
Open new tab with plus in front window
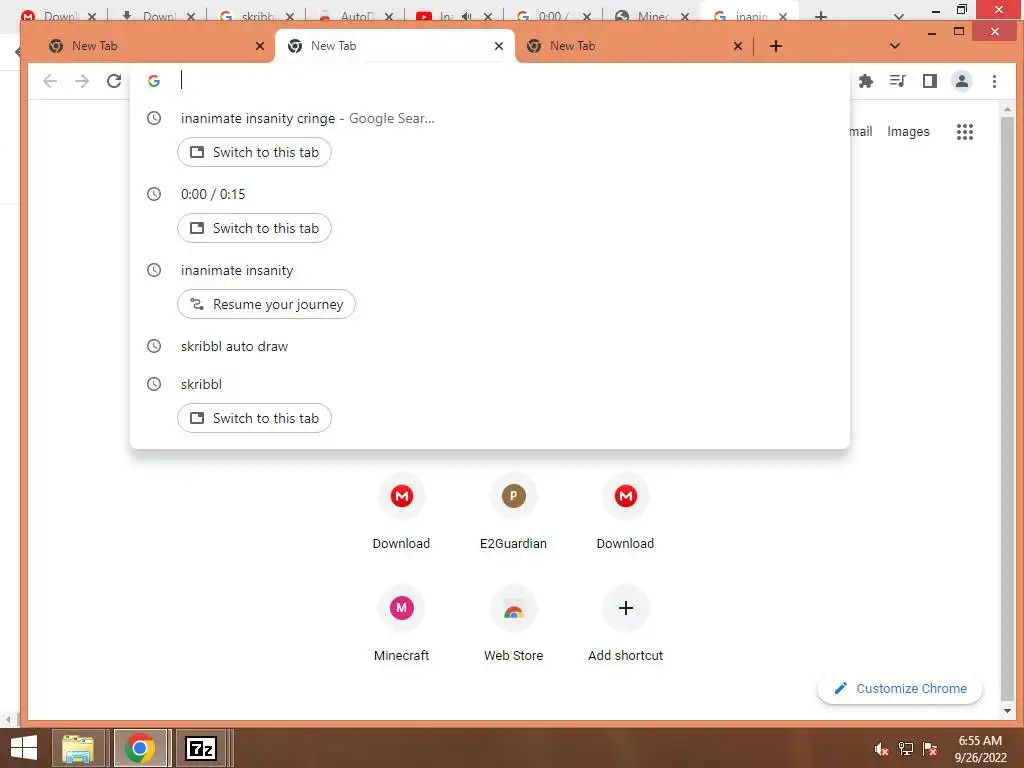775,46
